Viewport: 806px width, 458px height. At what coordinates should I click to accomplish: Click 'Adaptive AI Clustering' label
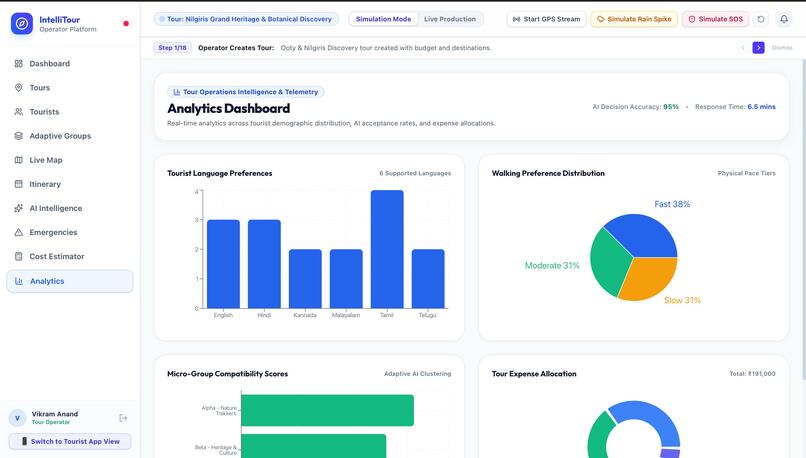[x=417, y=374]
